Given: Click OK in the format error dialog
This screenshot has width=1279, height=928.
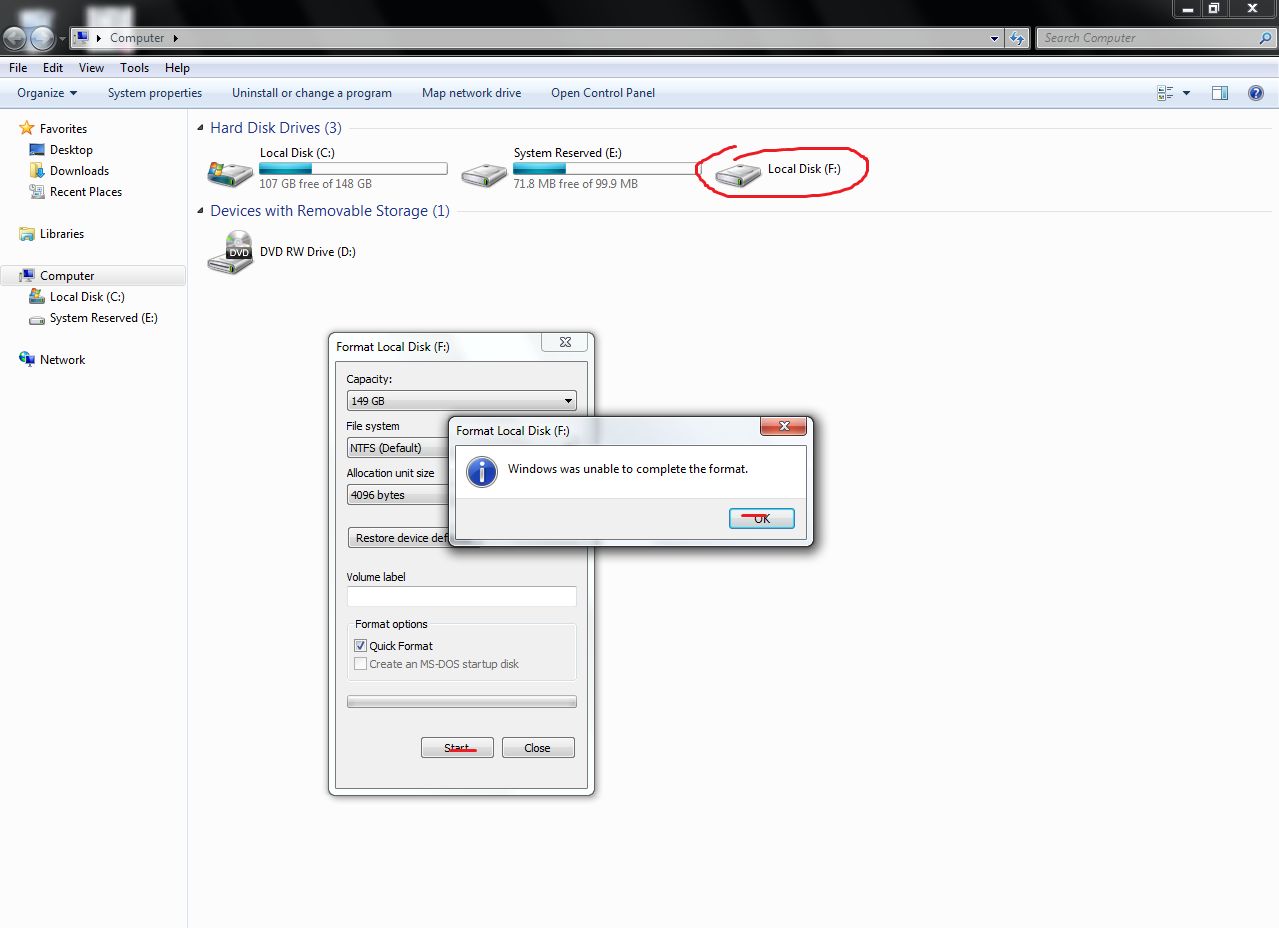Looking at the screenshot, I should point(762,518).
